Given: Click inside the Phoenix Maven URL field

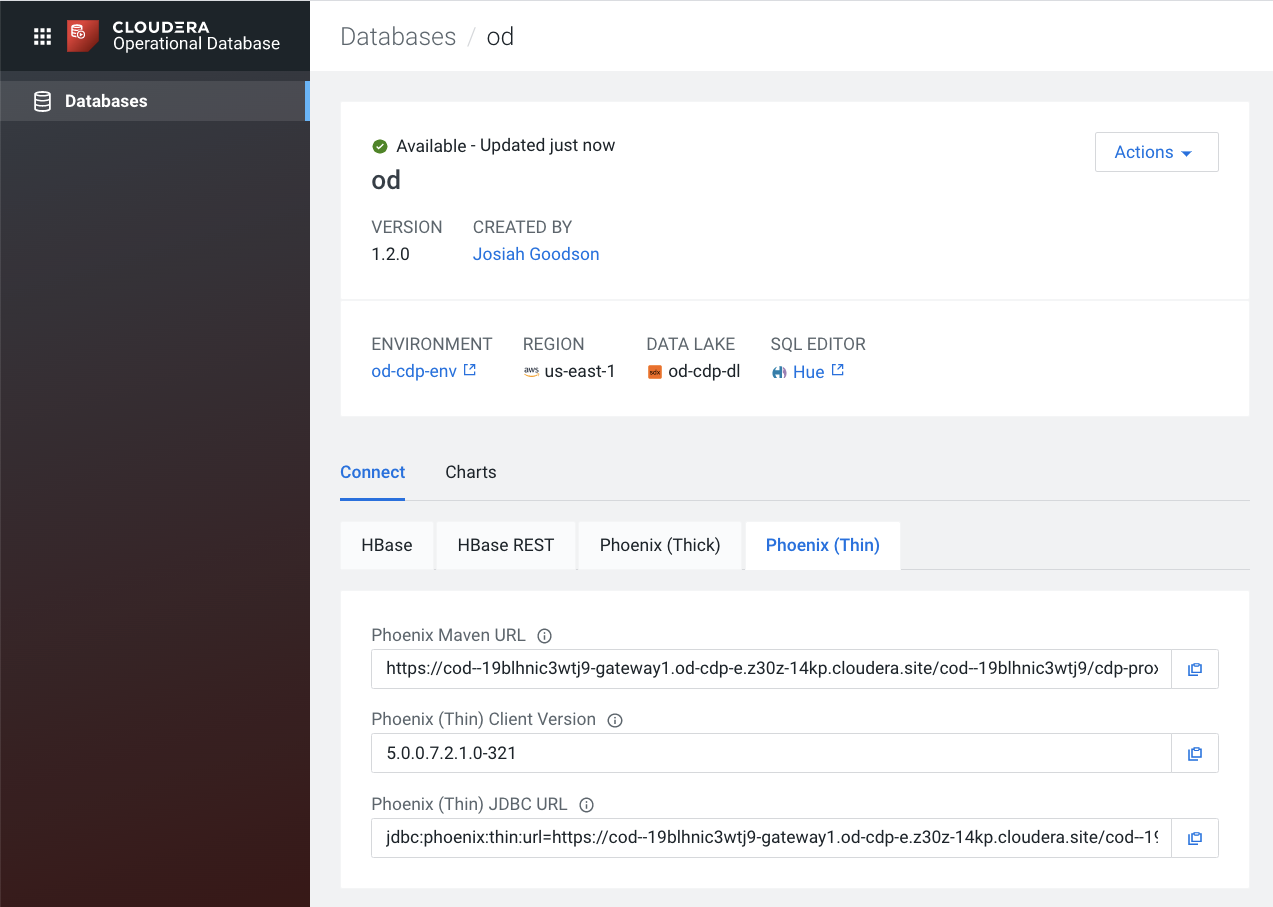Looking at the screenshot, I should point(770,668).
